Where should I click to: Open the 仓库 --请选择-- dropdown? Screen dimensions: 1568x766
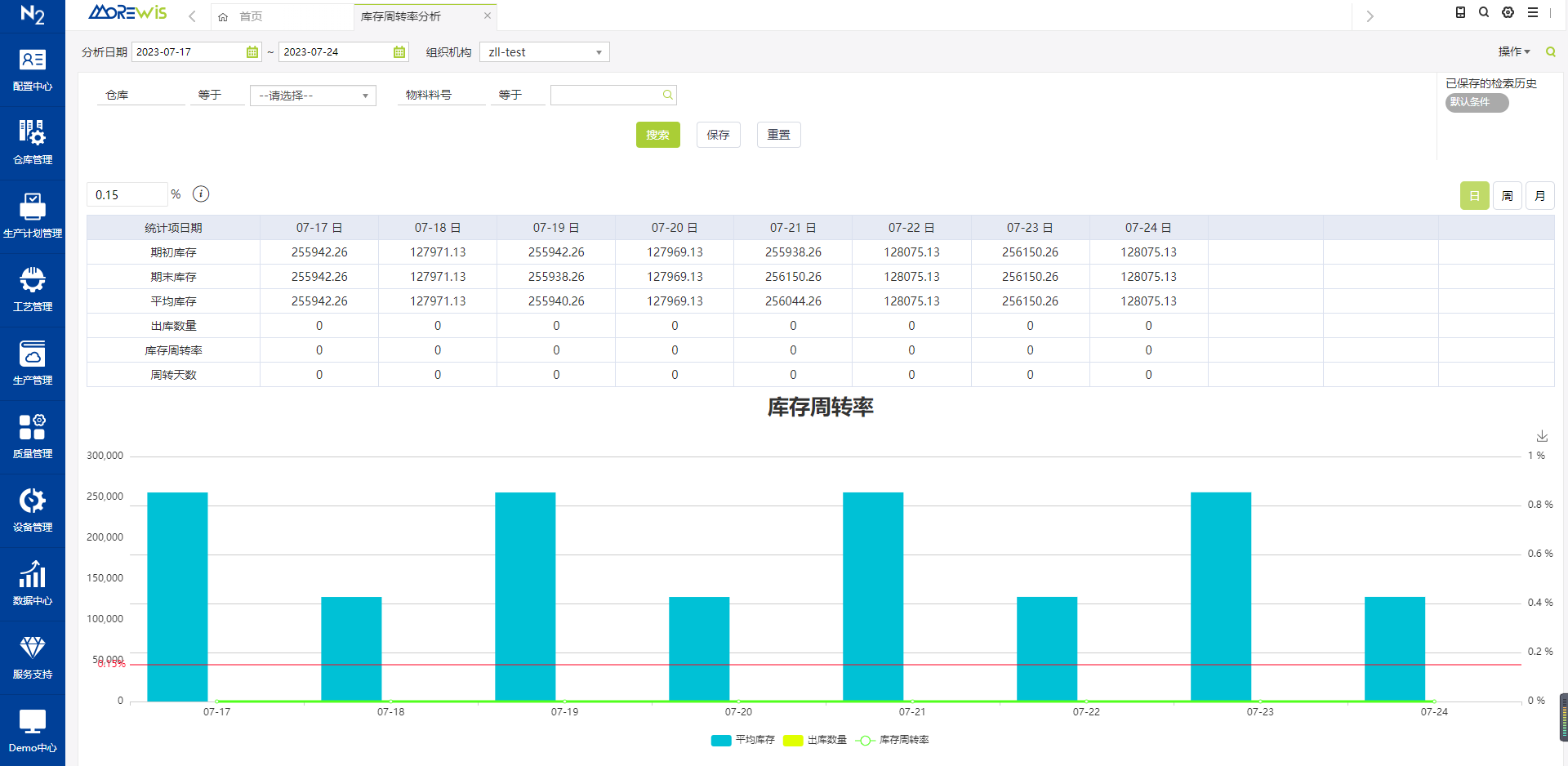[x=313, y=96]
